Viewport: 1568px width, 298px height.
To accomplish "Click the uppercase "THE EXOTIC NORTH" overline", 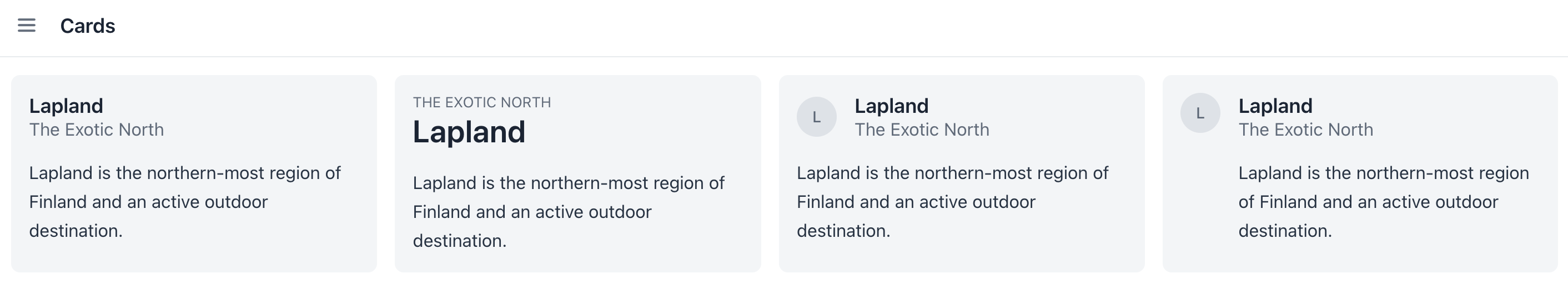I will coord(481,102).
